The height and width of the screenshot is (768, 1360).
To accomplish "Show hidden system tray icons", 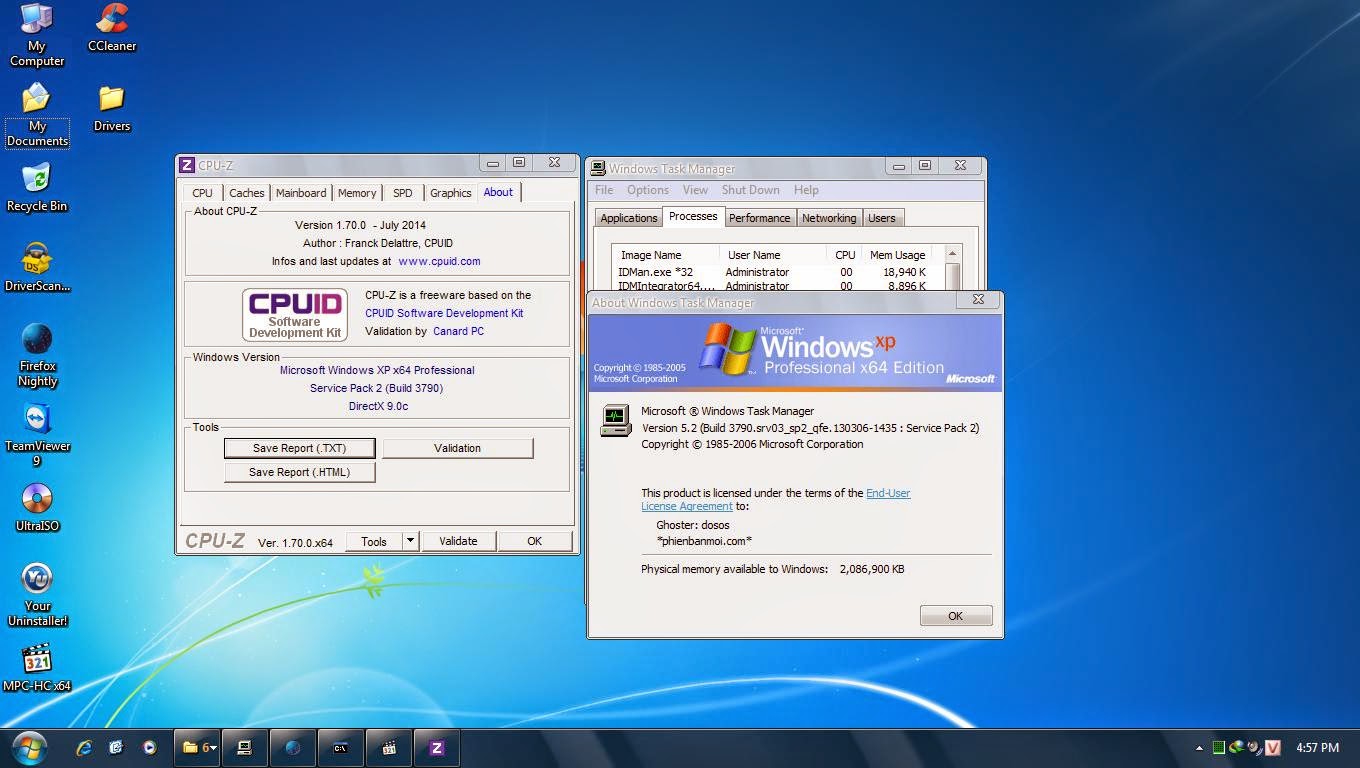I will coord(1199,748).
